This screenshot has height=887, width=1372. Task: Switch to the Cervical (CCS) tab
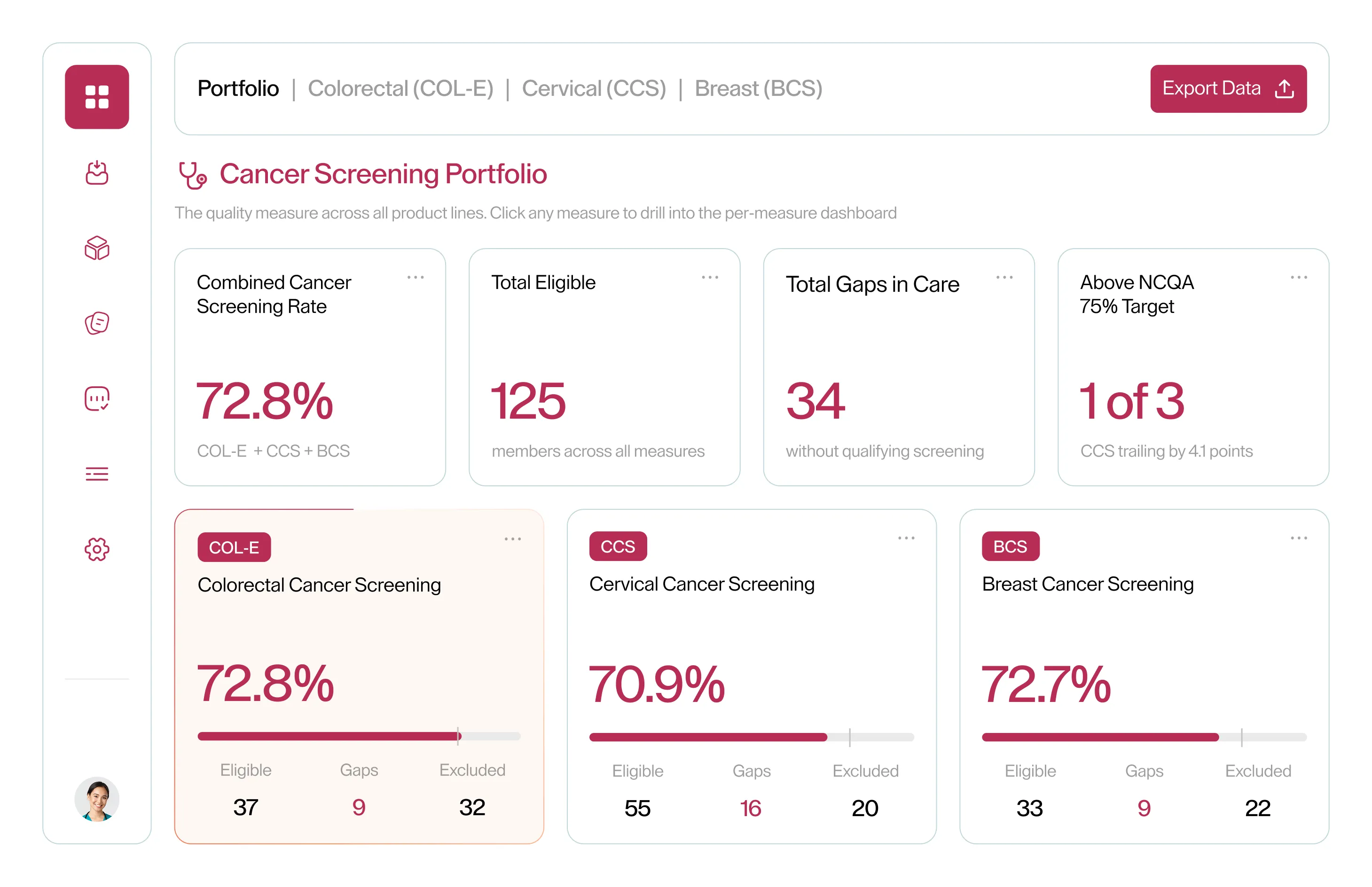click(x=594, y=89)
